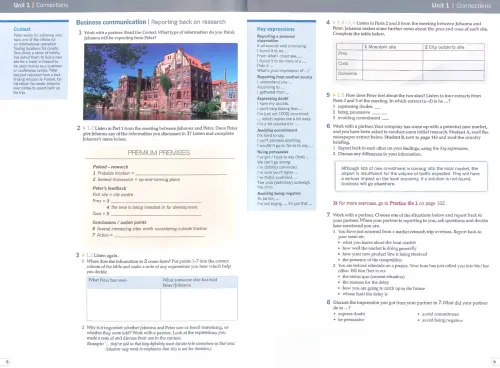Viewport: 500px width, 368px height.
Task: Click the 'Unit 1 Connections' header on right page
Action: point(461,5)
